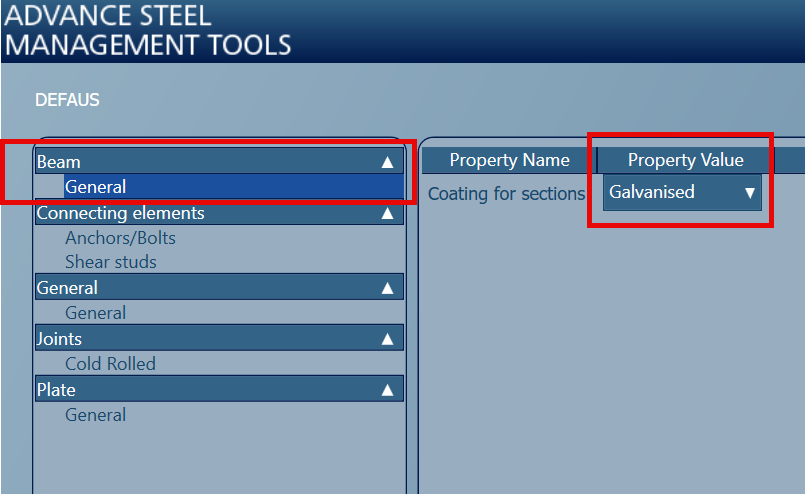Collapse Connecting elements category arrow
This screenshot has width=805, height=494.
(387, 213)
